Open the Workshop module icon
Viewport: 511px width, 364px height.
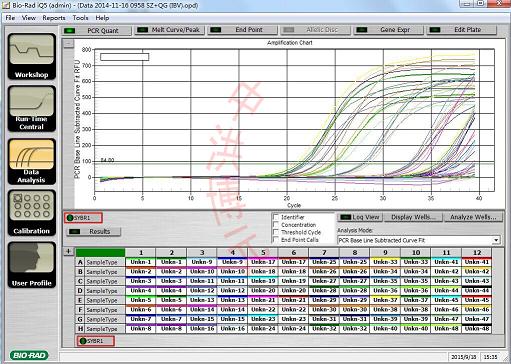point(32,56)
